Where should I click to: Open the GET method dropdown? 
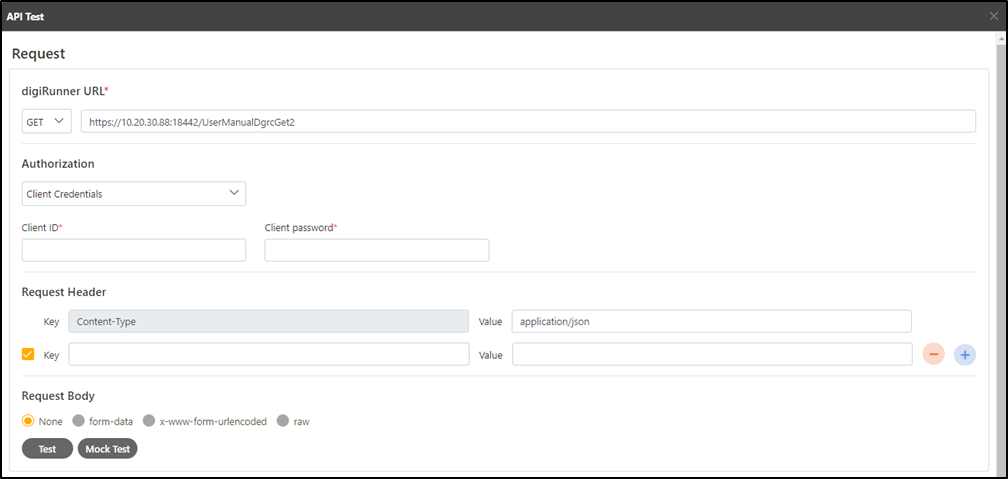46,121
